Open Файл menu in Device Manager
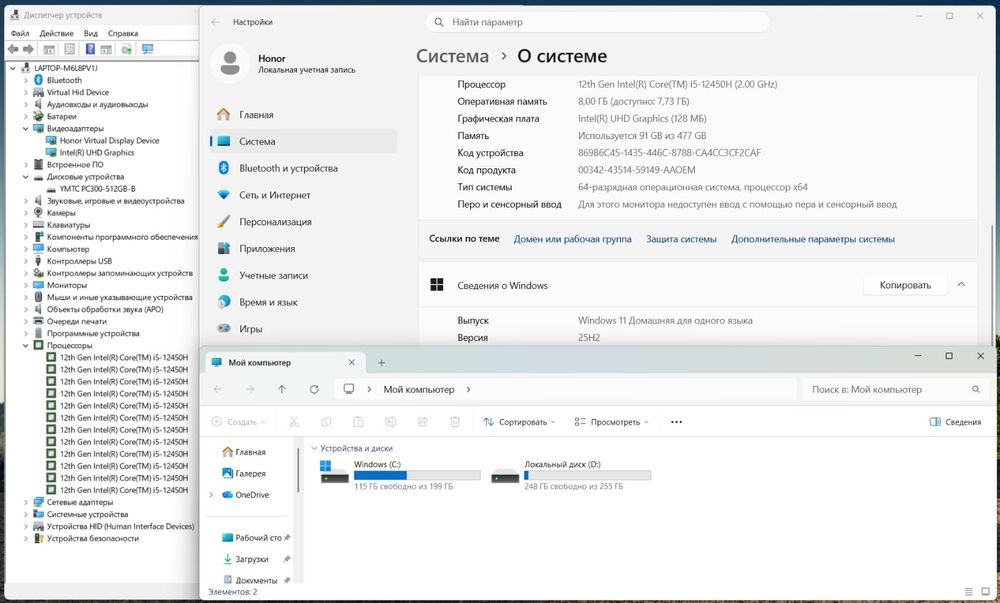The image size is (1000, 603). (x=20, y=33)
